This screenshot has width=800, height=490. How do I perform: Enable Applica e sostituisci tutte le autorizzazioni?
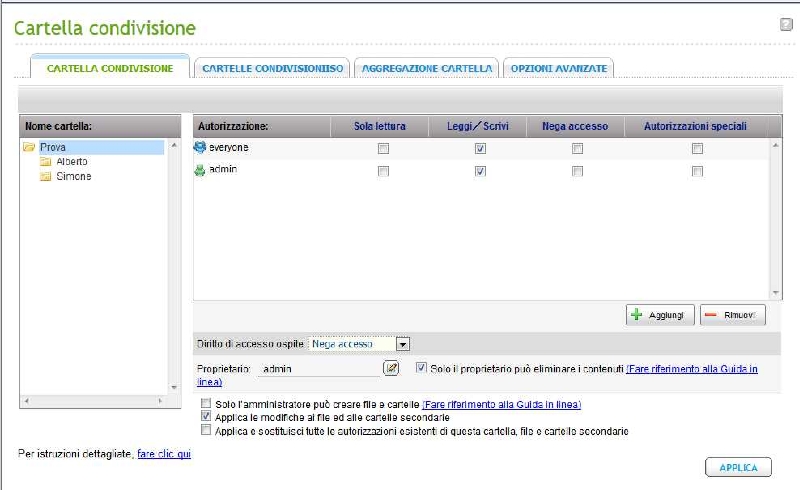point(206,431)
